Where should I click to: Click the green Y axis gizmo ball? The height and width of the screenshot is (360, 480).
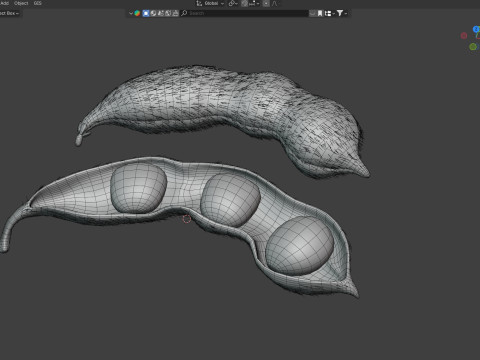pos(473,47)
